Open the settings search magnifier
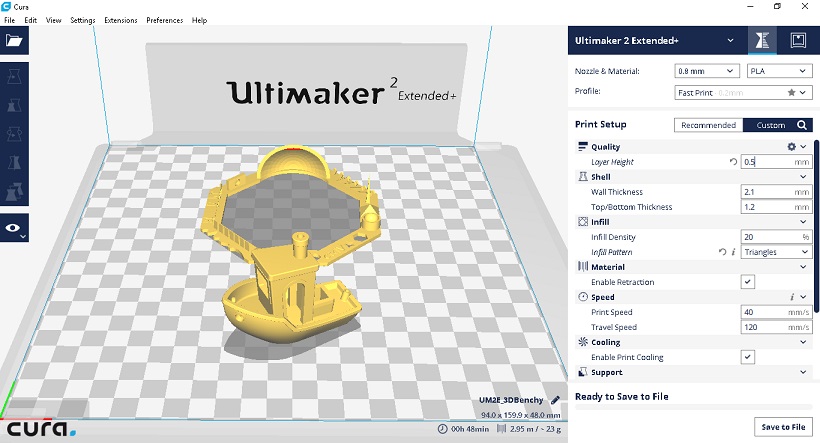 [x=802, y=125]
